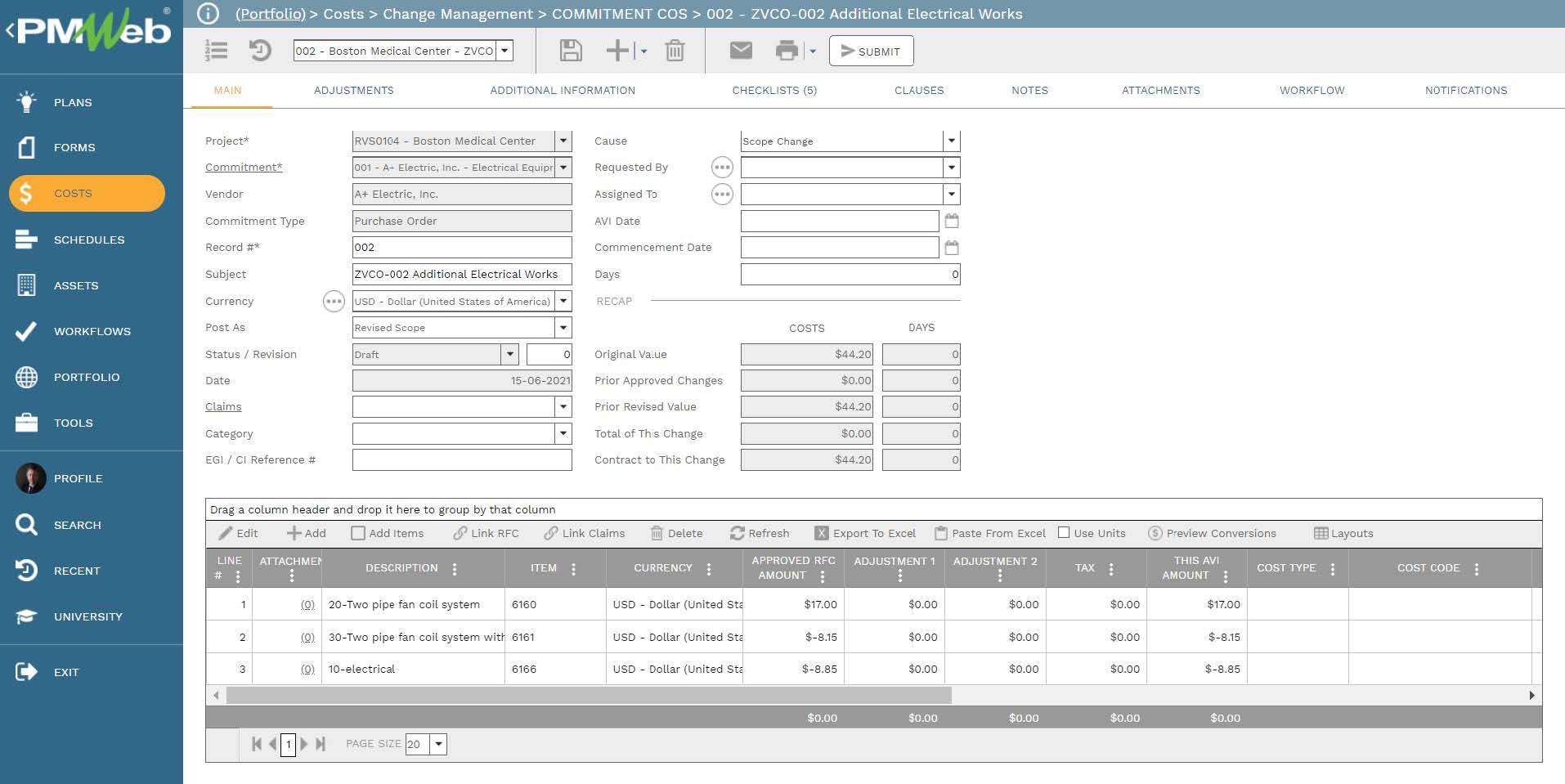Click the history icon in the toolbar
Viewport: 1565px width, 784px height.
point(260,51)
